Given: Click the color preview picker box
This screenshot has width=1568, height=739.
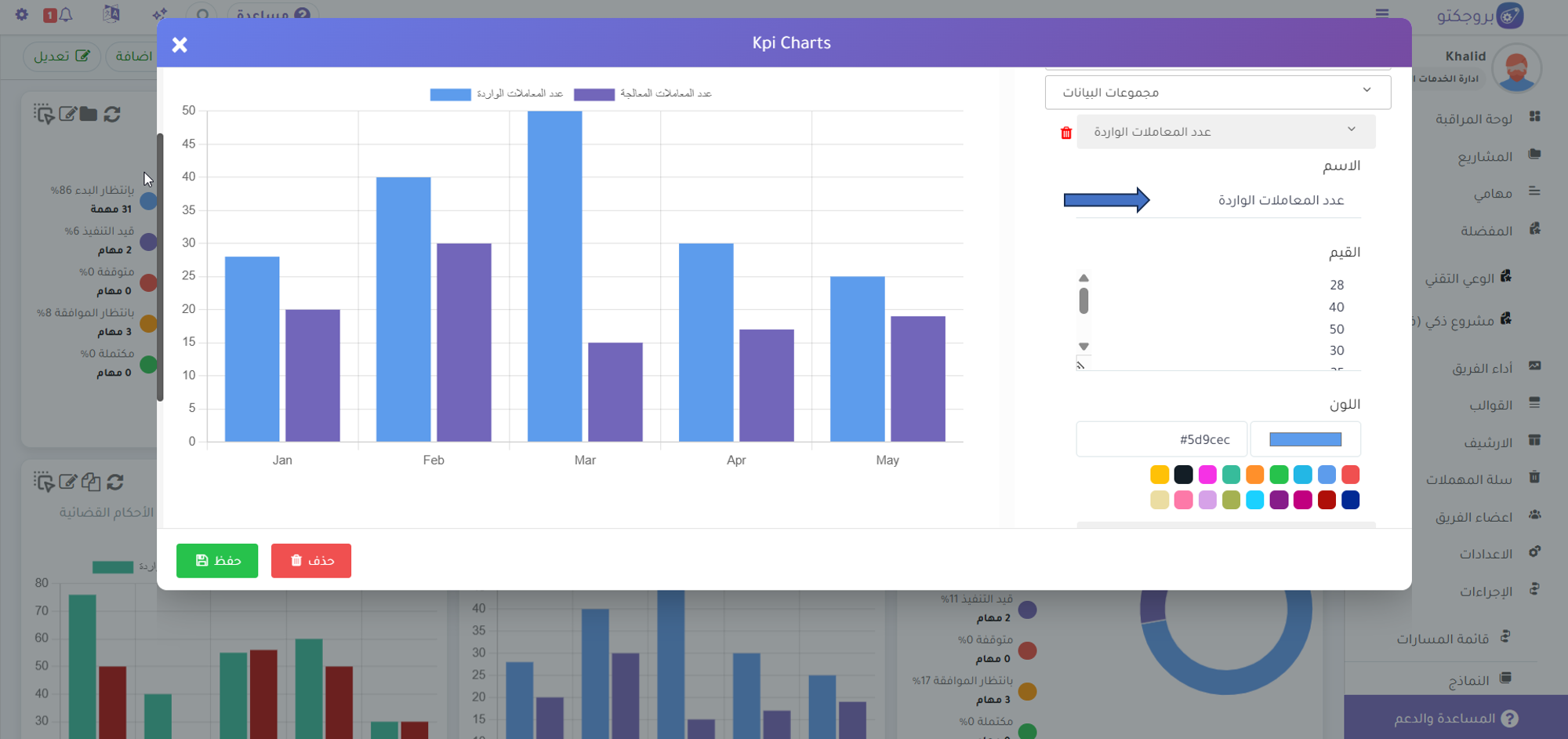Looking at the screenshot, I should click(x=1305, y=439).
